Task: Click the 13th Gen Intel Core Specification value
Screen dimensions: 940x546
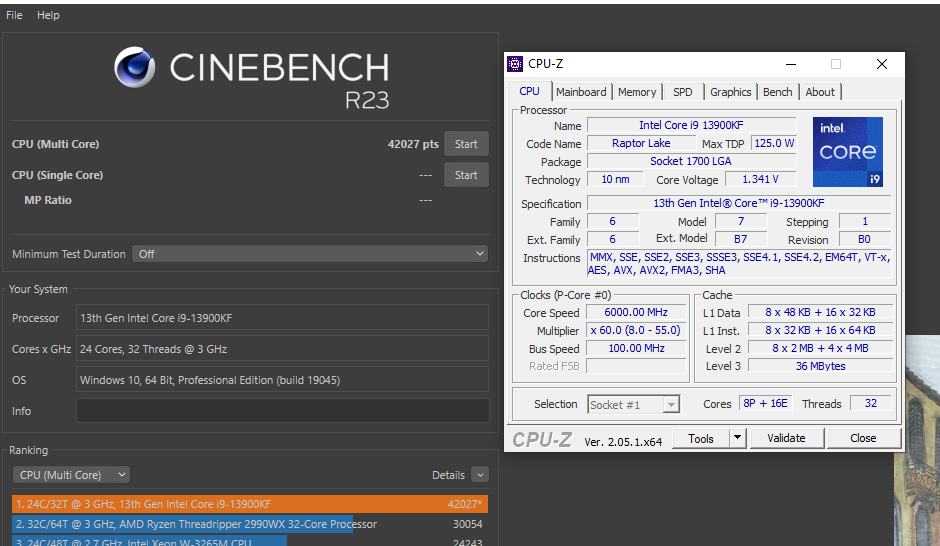Action: click(739, 203)
